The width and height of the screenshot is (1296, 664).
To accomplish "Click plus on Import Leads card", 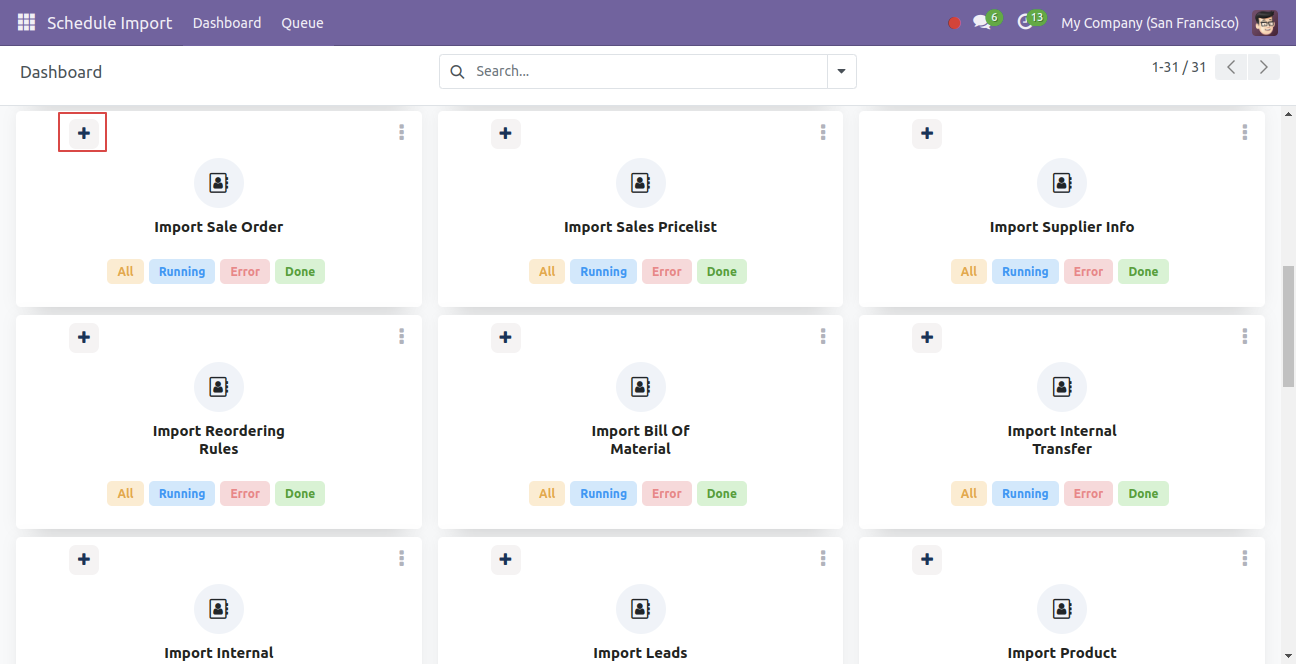I will [506, 559].
